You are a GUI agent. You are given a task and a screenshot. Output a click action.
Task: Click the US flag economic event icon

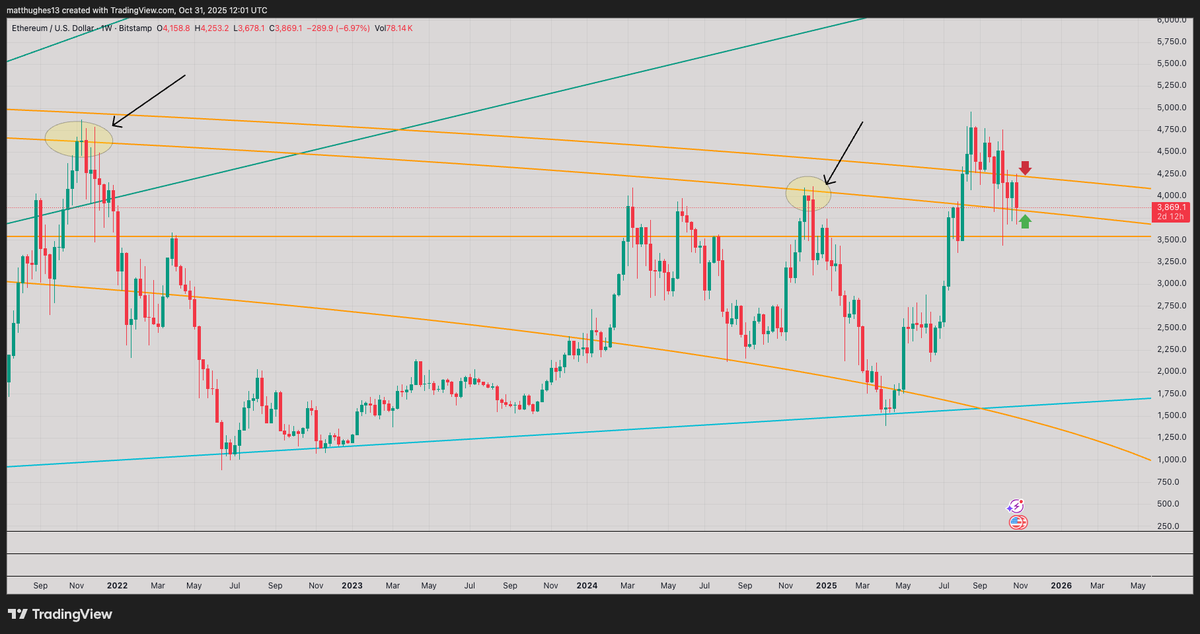(x=1017, y=522)
